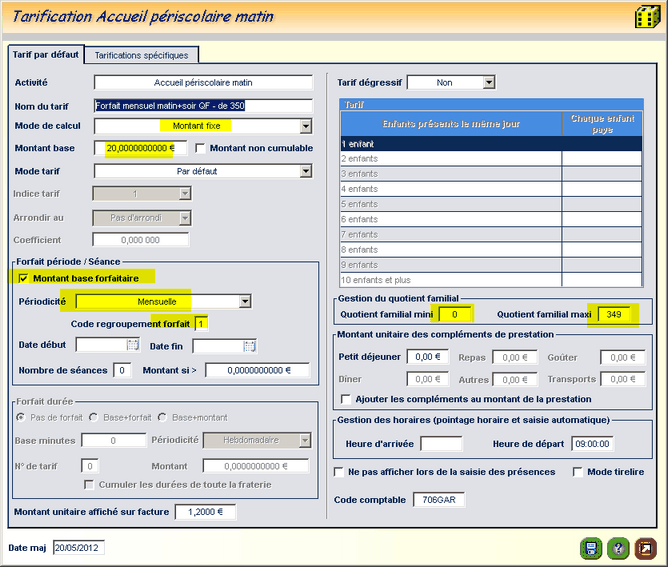Open the Date fin calendar picker

249,345
